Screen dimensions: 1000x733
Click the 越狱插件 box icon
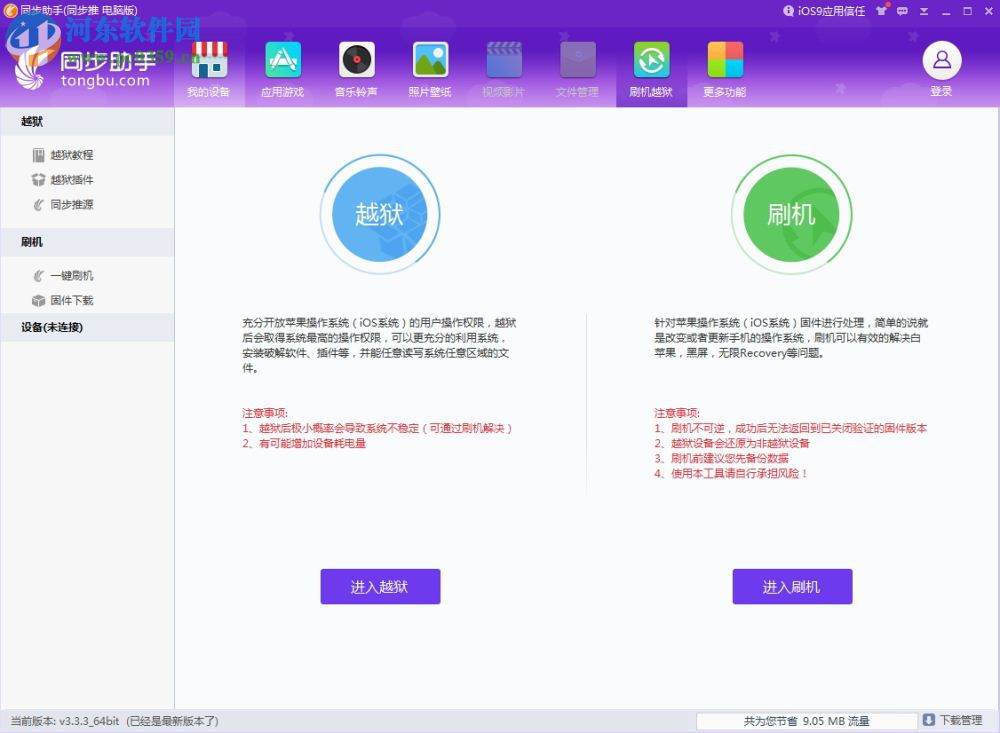(38, 180)
